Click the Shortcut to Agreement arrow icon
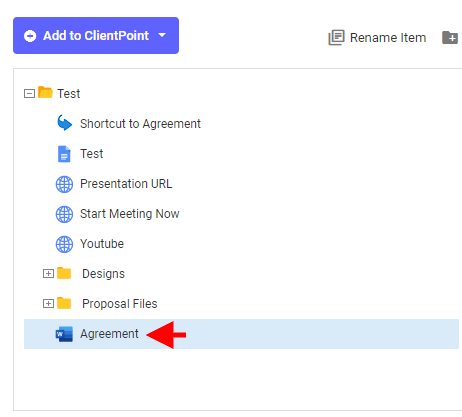The image size is (462, 417). coord(64,123)
